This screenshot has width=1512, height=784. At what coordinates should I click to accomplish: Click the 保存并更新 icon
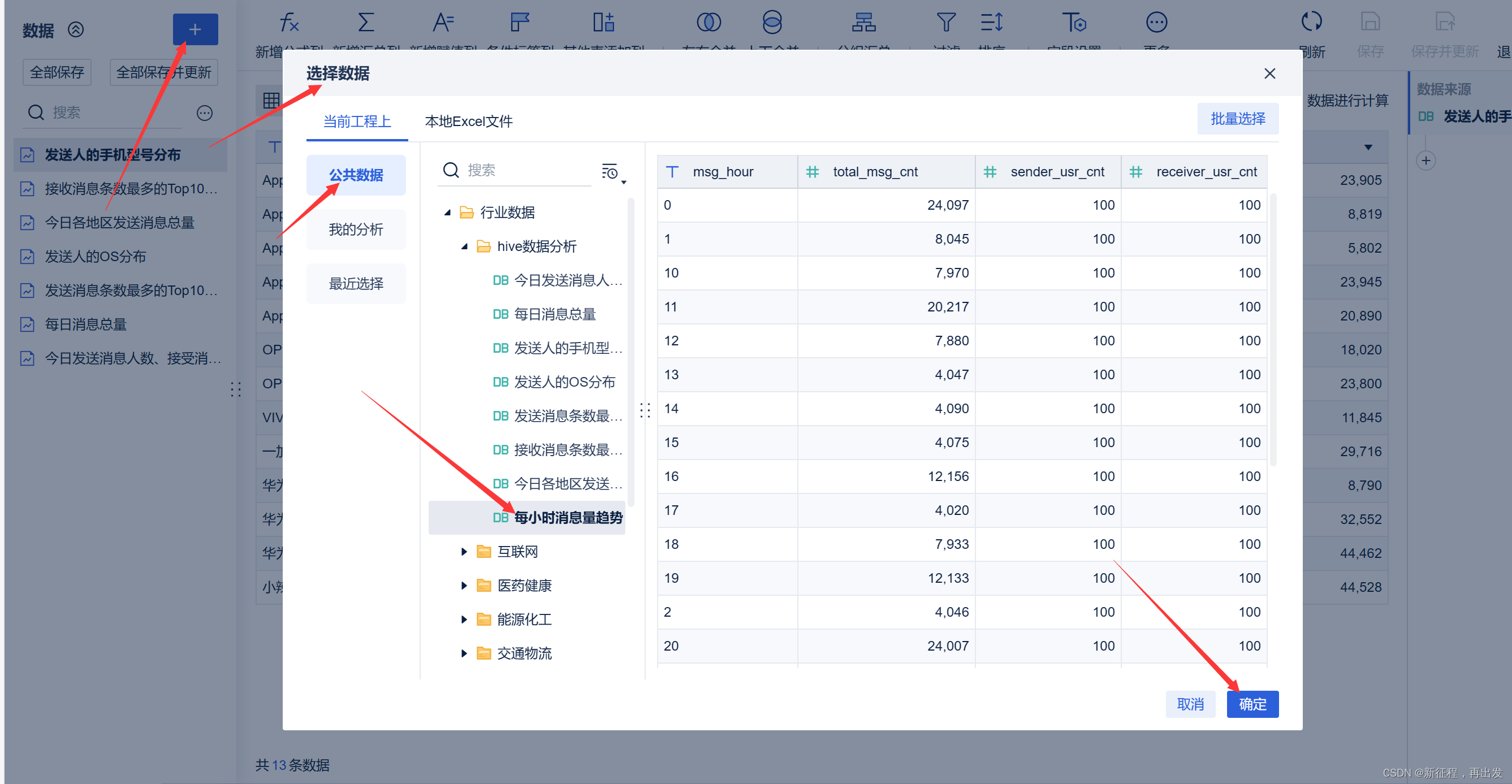click(1445, 22)
